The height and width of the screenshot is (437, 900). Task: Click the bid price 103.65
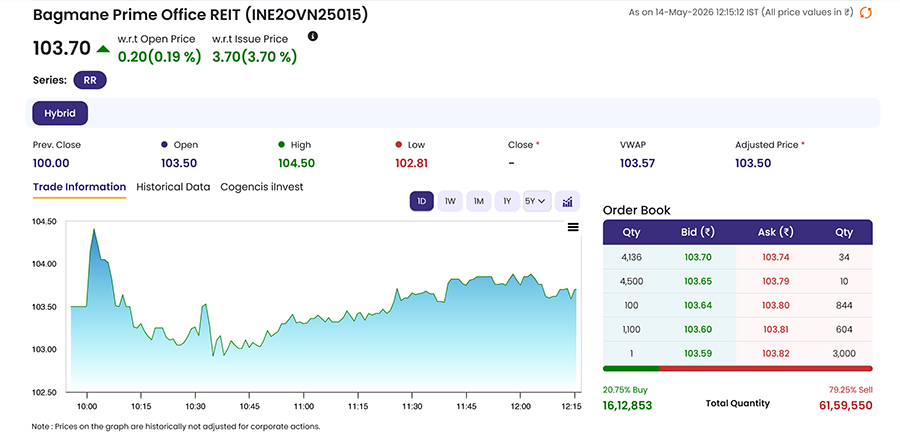[x=698, y=281]
